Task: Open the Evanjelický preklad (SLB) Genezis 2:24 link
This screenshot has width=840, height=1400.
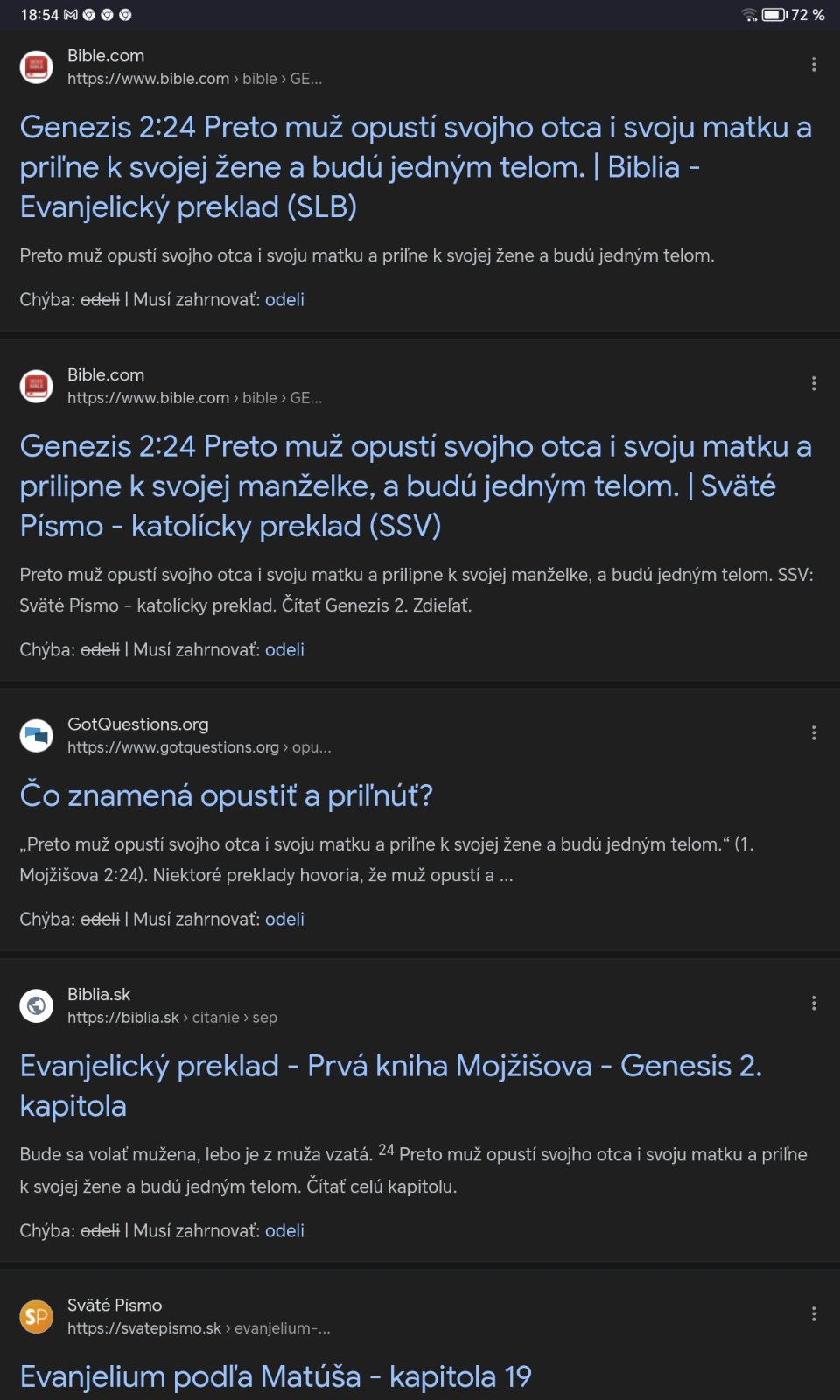Action: pyautogui.click(x=416, y=167)
